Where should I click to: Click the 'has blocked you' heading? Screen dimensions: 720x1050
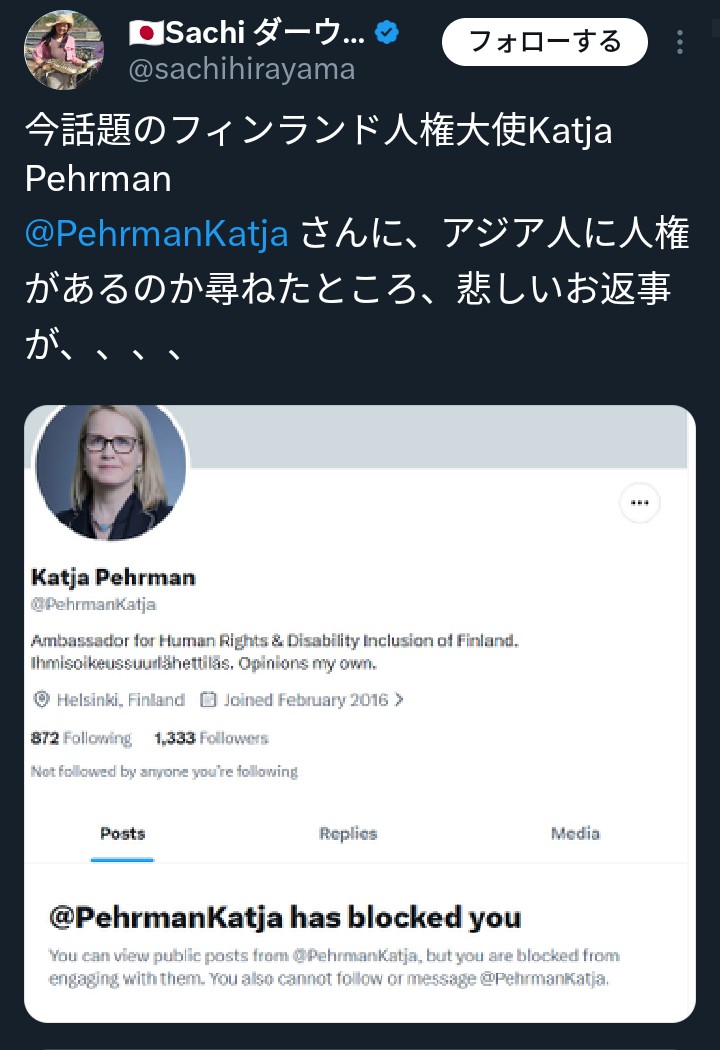coord(285,917)
